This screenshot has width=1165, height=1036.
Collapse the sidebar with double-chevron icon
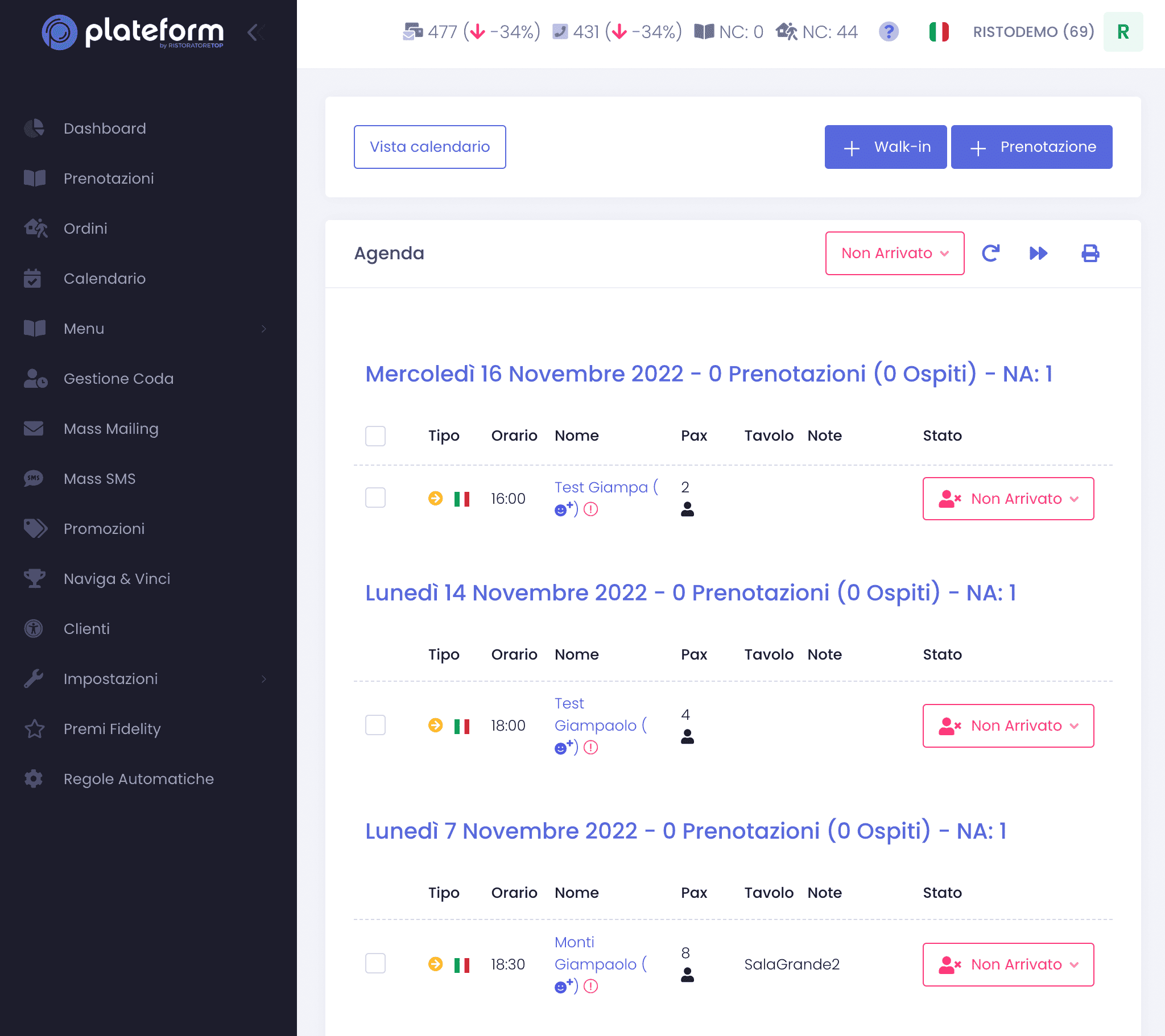click(256, 32)
